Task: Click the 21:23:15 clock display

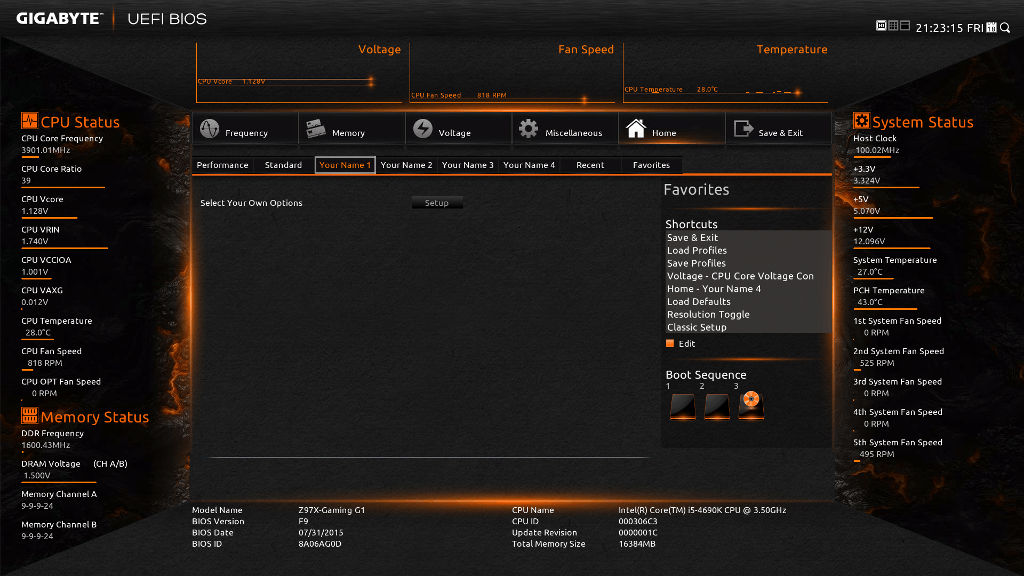Action: 940,28
